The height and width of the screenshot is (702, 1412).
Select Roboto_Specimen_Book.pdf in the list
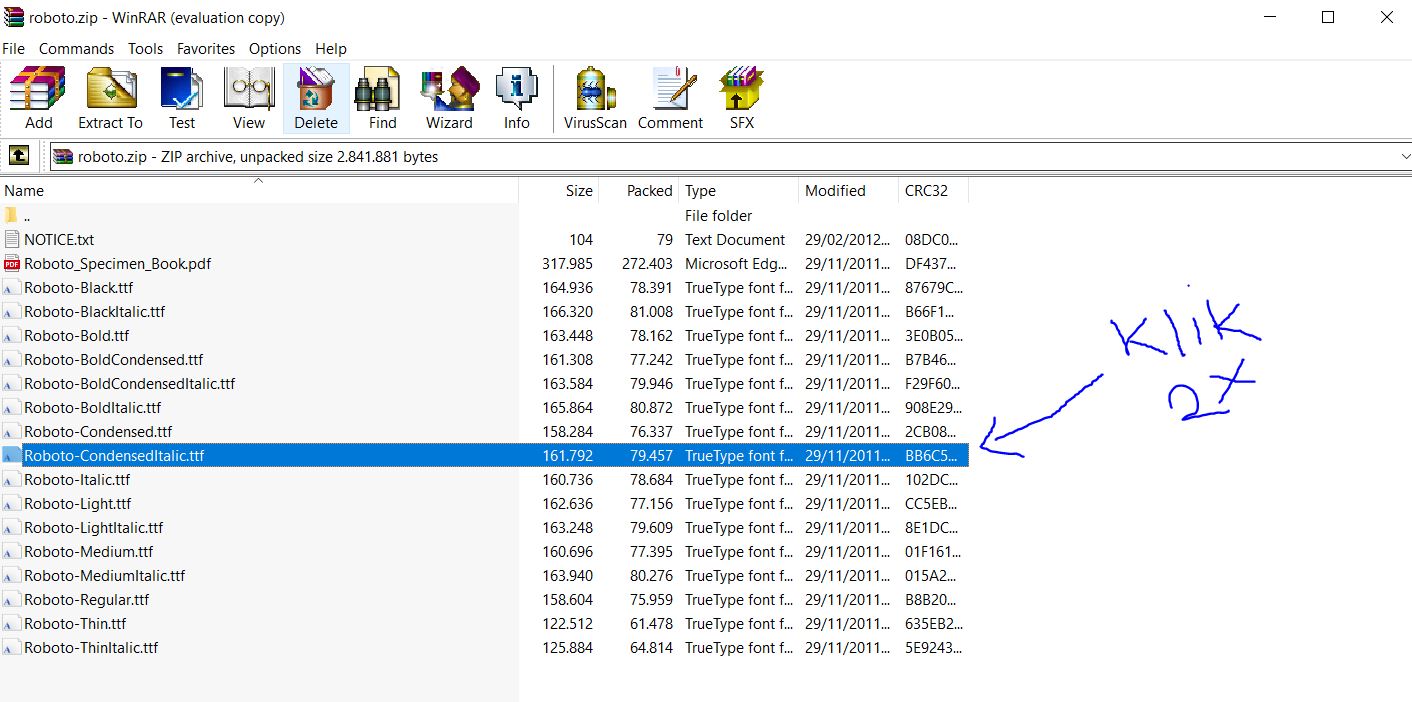point(117,264)
